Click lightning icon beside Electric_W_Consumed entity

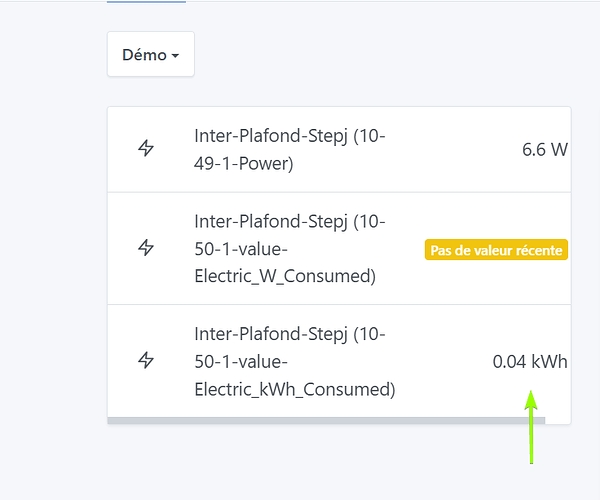coord(146,248)
